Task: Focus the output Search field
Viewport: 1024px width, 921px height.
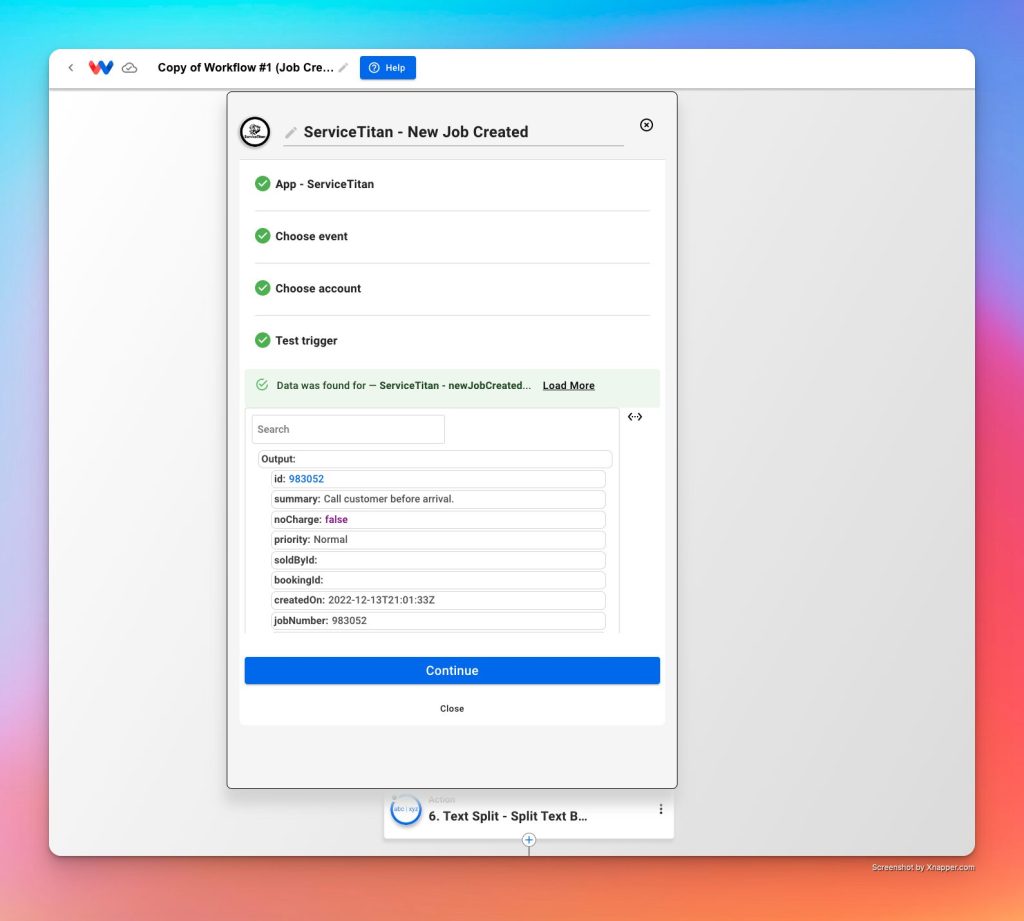Action: point(348,429)
